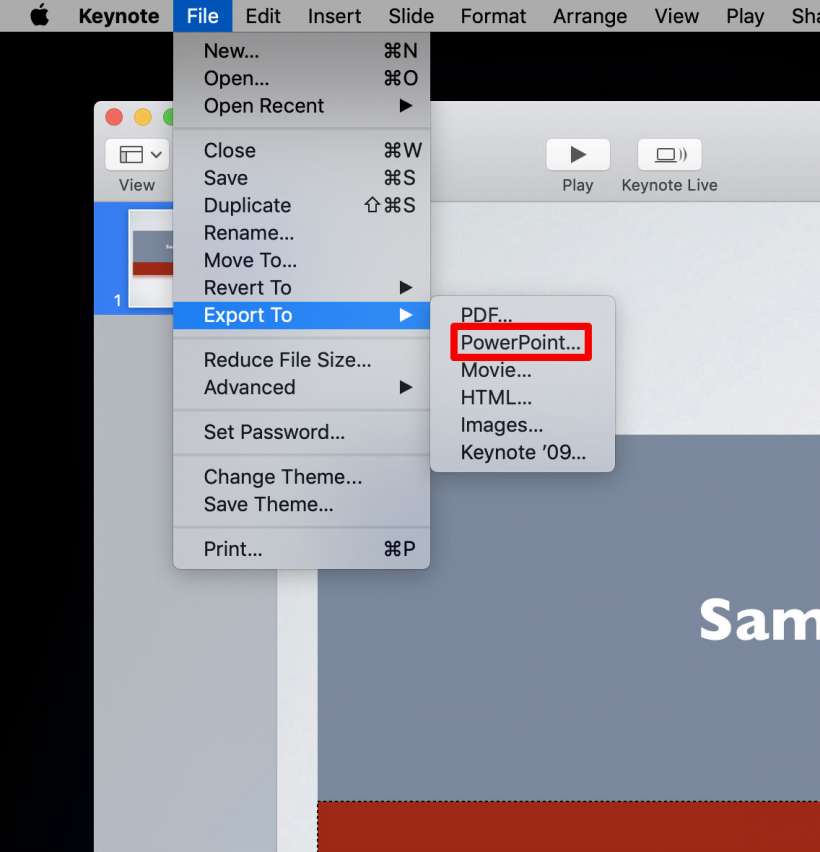Open the Arrange menu
820x852 pixels.
coord(590,16)
